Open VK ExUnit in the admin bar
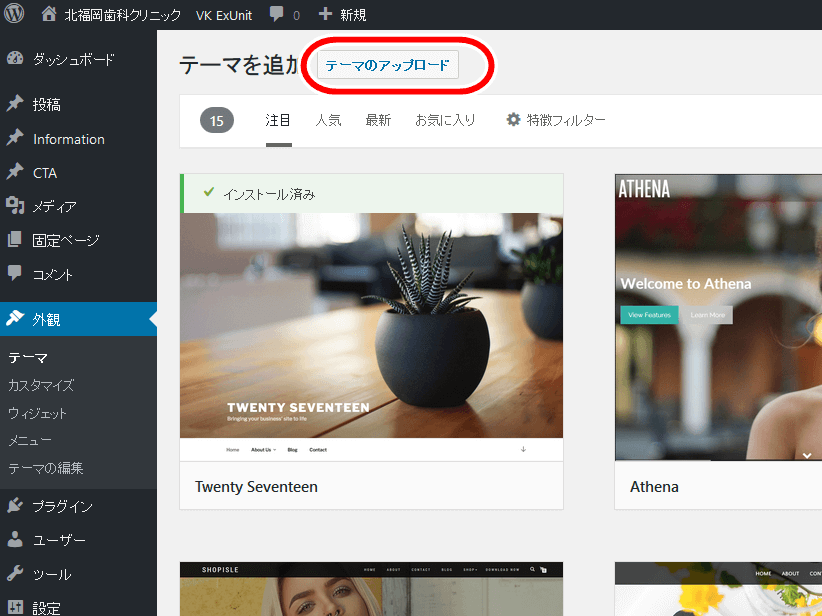 (x=224, y=16)
